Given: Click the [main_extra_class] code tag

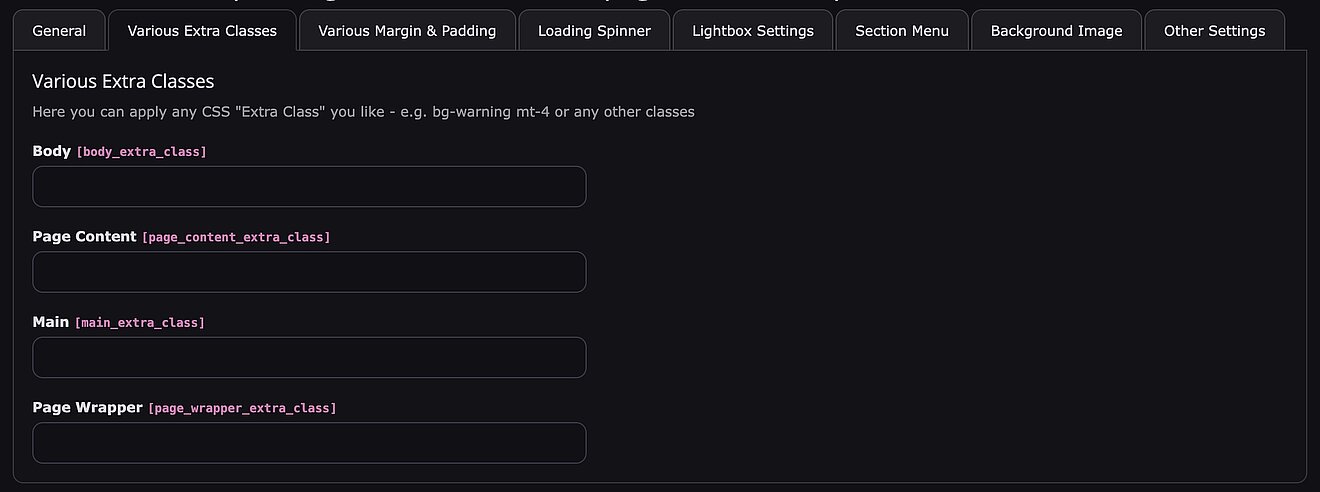Looking at the screenshot, I should click(x=139, y=323).
